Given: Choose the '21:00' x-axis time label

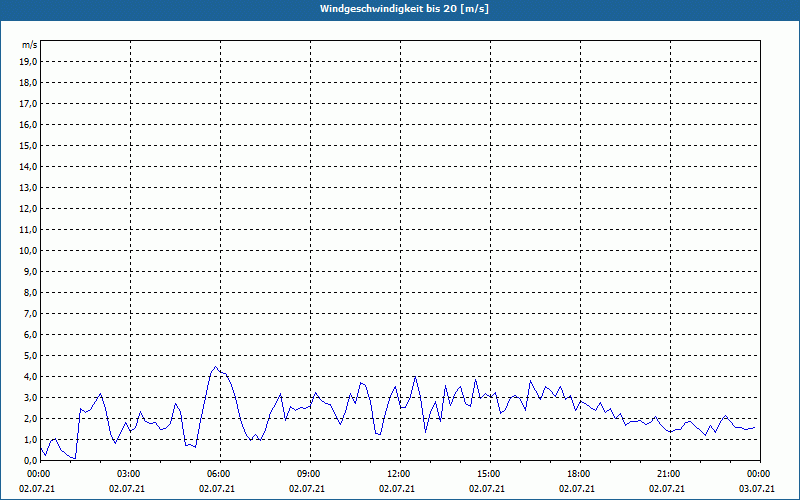Looking at the screenshot, I should [668, 474].
